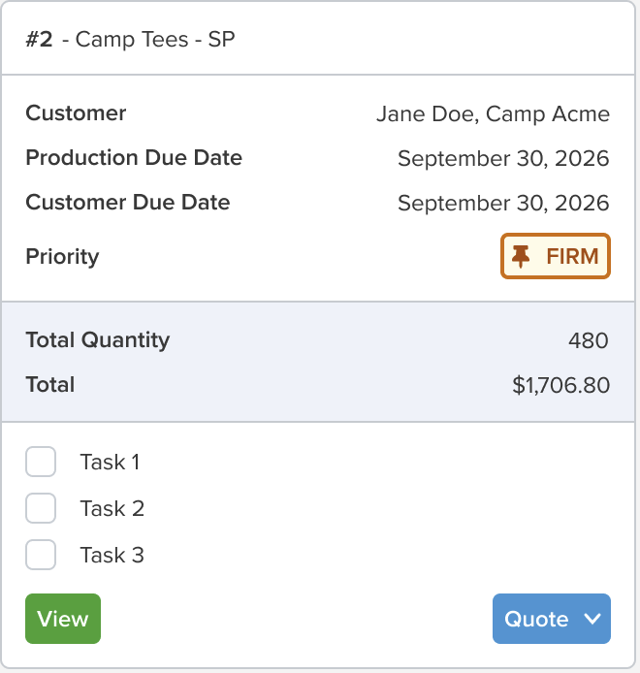Click the Task 2 label text

pyautogui.click(x=112, y=509)
